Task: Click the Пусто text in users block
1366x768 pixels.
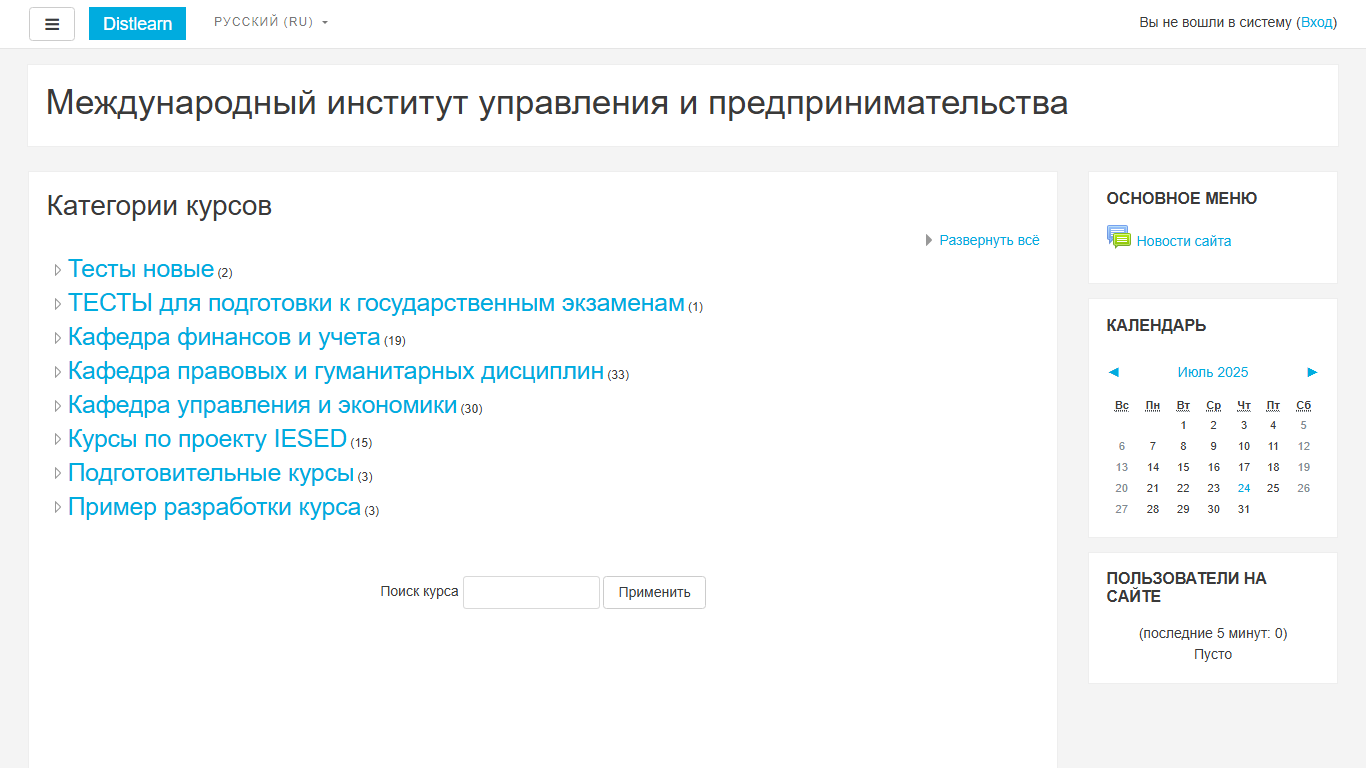Action: click(1213, 654)
